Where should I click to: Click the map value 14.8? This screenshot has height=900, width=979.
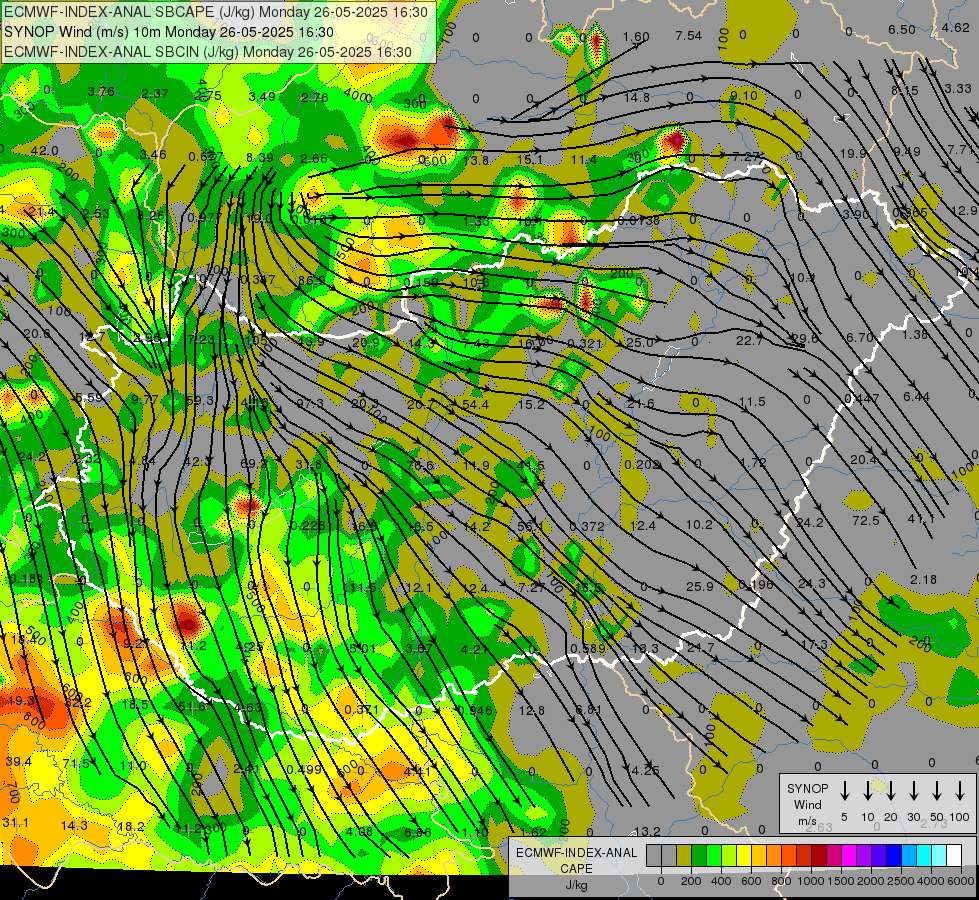click(636, 97)
